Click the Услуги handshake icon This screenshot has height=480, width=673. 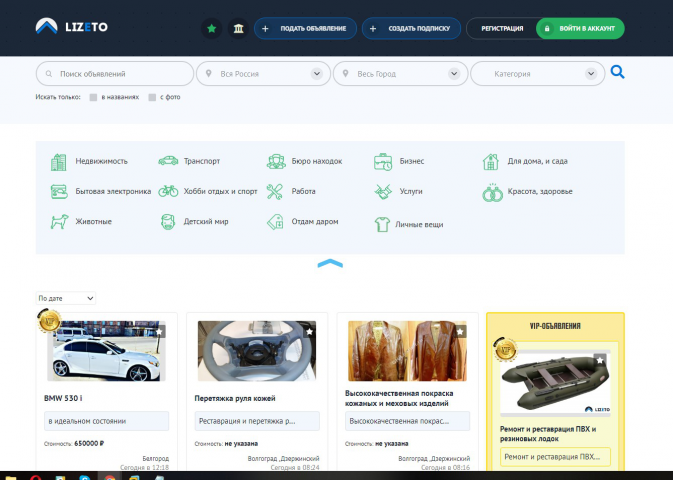click(383, 191)
